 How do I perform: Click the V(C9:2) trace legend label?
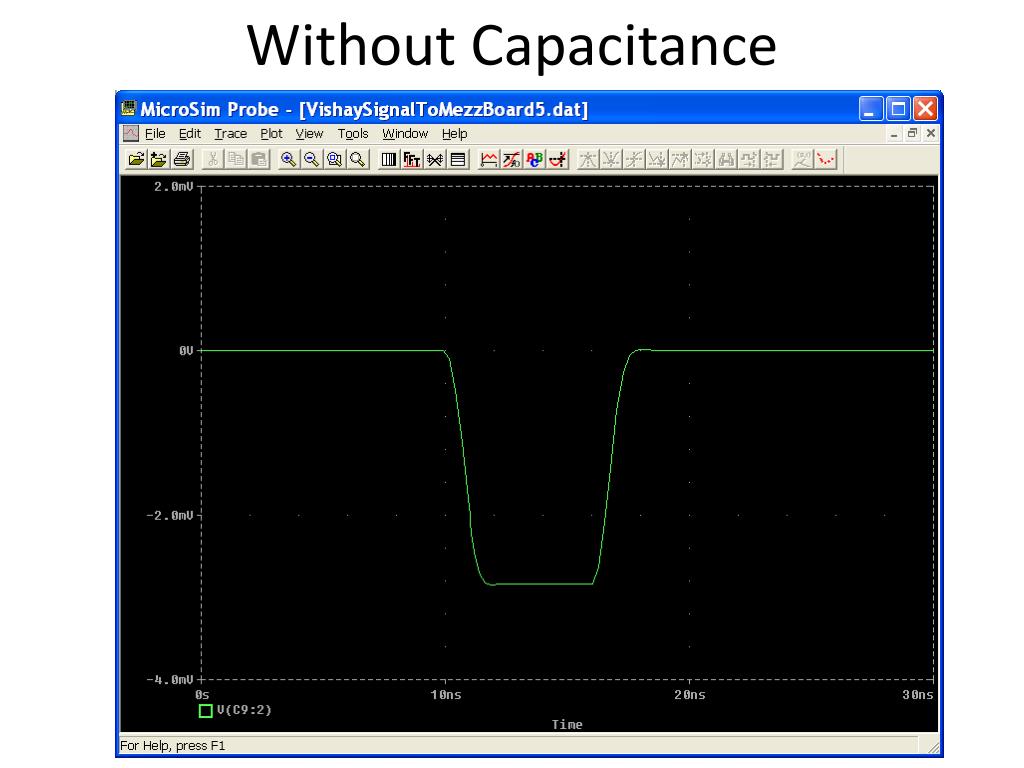click(x=244, y=710)
